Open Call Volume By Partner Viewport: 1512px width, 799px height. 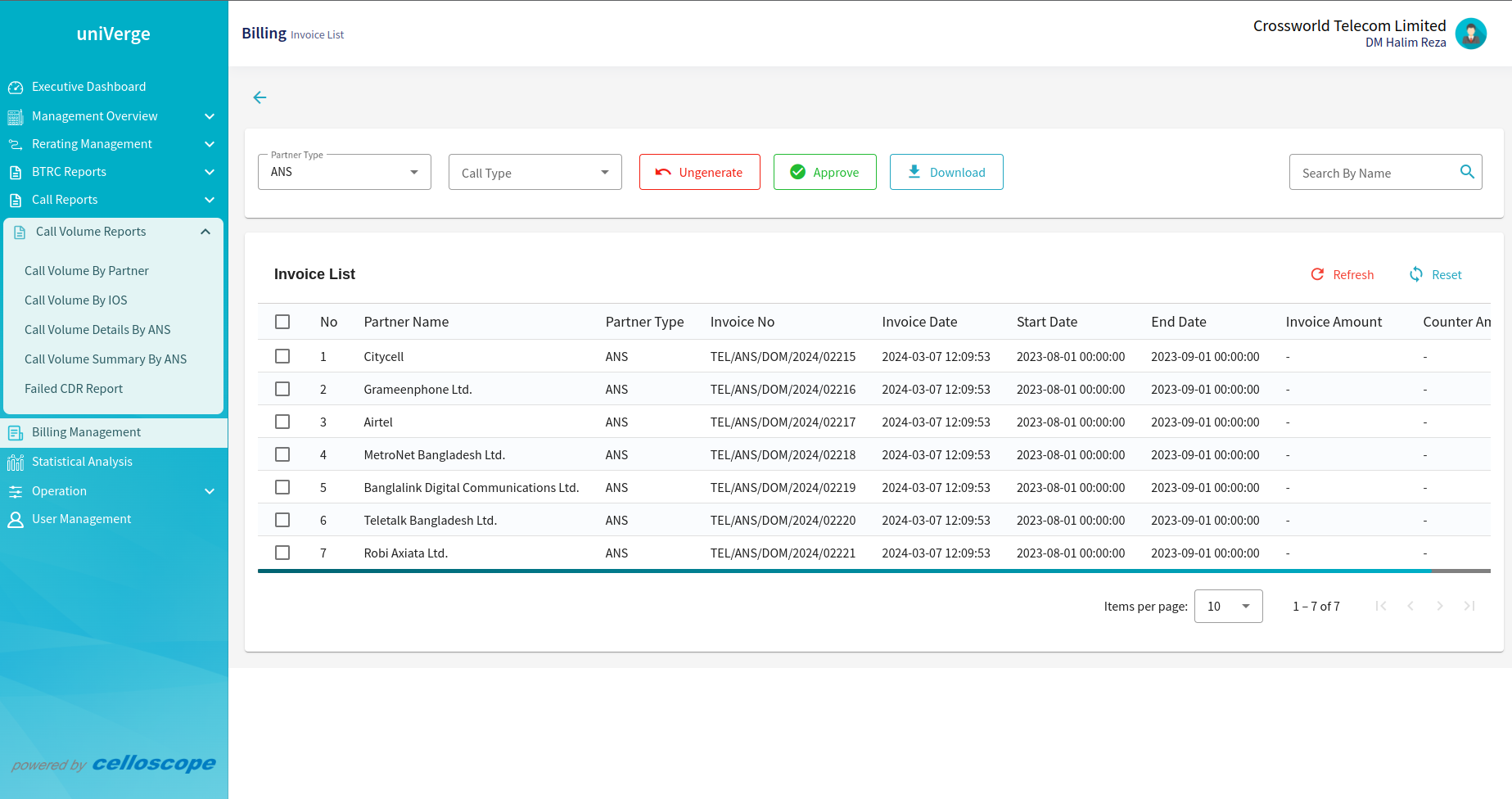[87, 271]
